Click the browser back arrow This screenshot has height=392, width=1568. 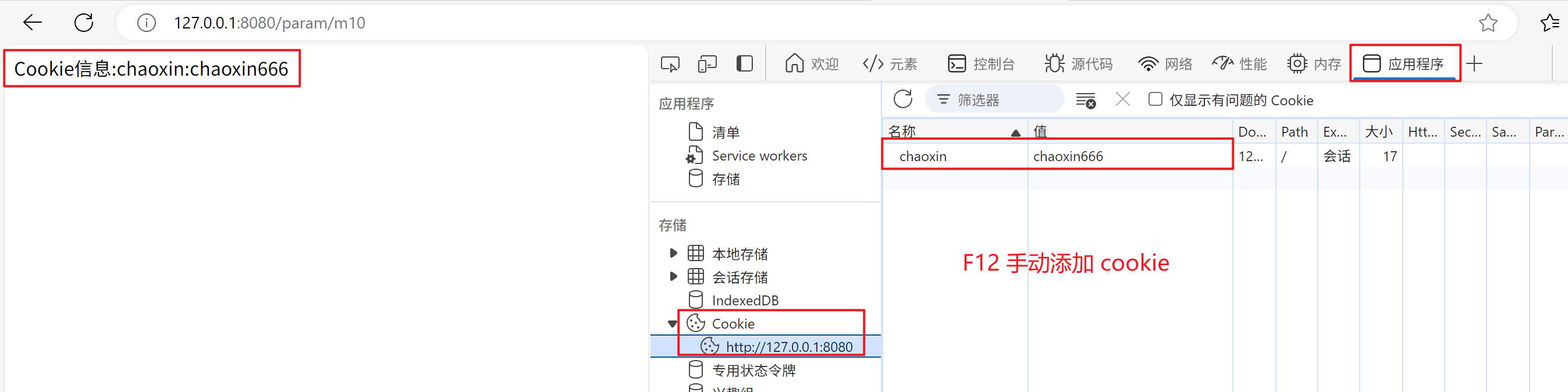pyautogui.click(x=32, y=23)
